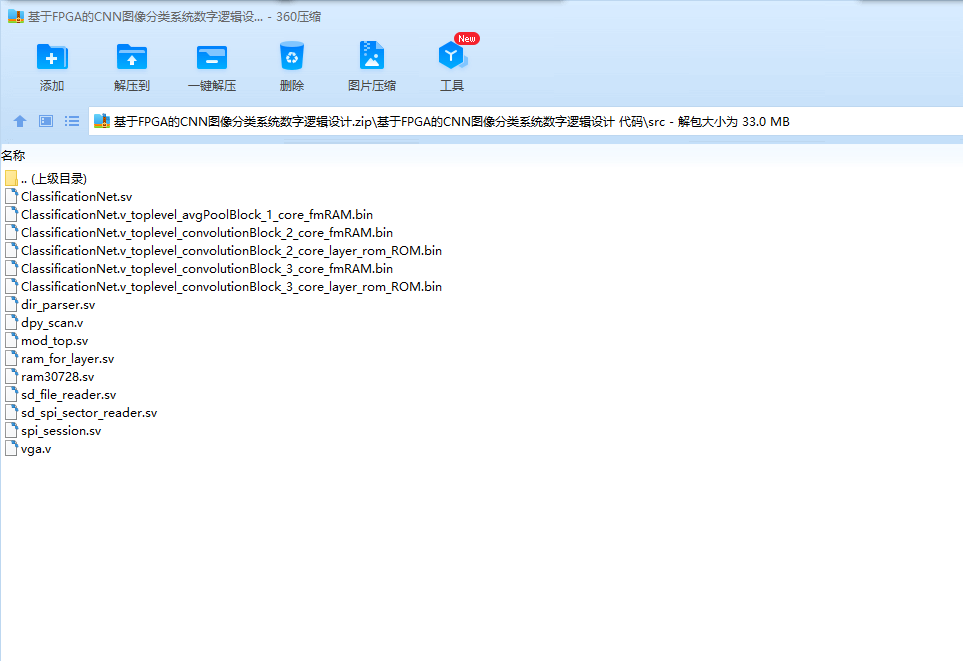The width and height of the screenshot is (963, 661).
Task: Select the vga.v file
Action: 36,449
